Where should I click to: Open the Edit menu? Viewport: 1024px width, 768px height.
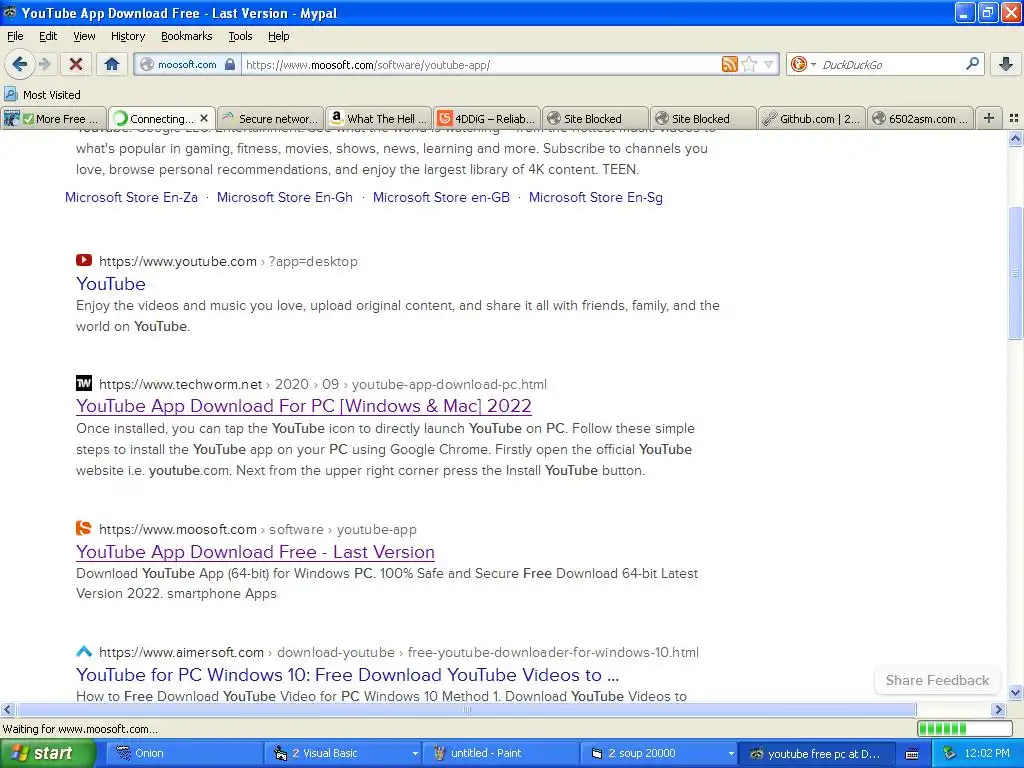point(48,36)
